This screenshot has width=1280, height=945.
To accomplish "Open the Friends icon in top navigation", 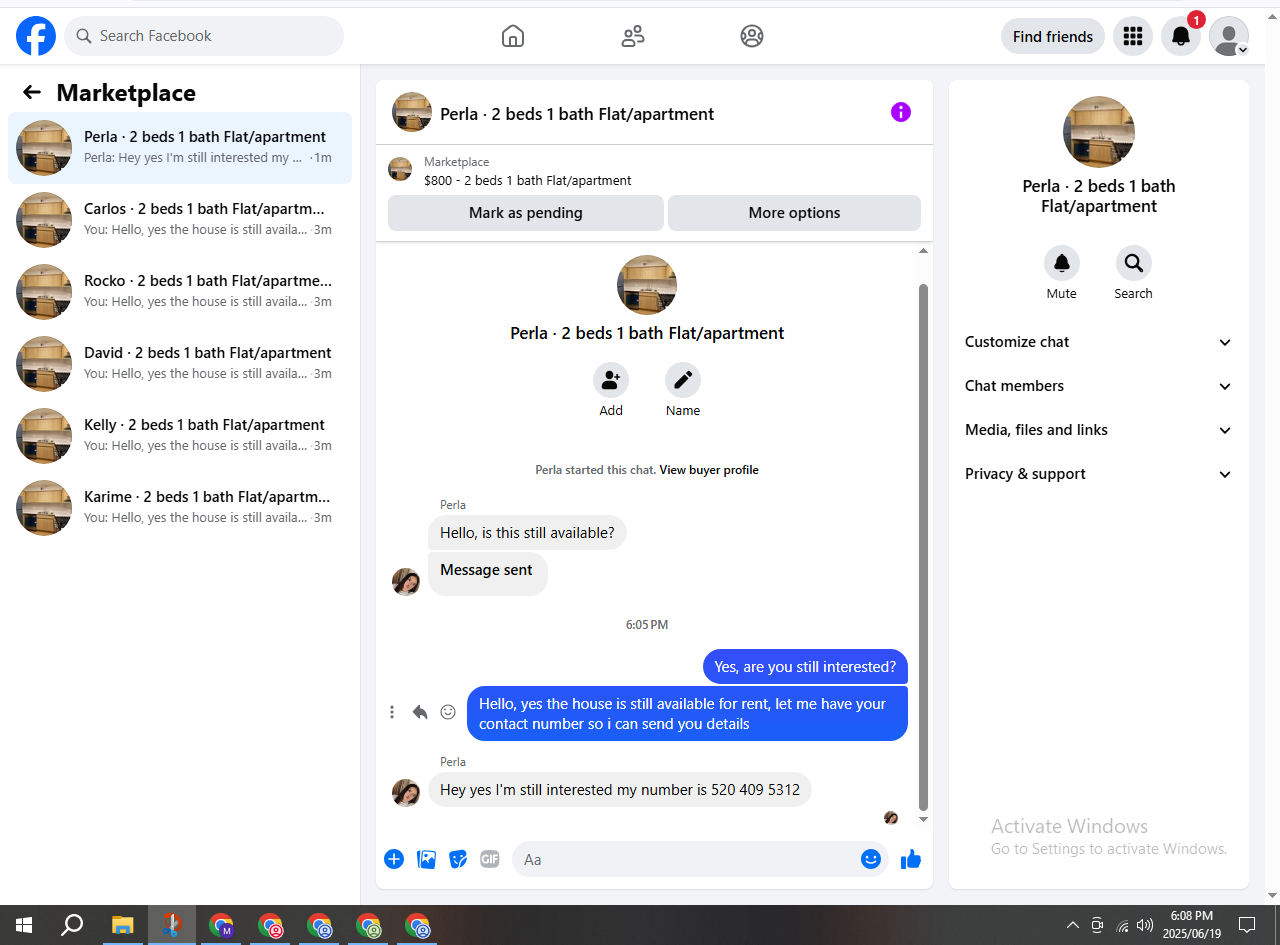I will (x=632, y=36).
